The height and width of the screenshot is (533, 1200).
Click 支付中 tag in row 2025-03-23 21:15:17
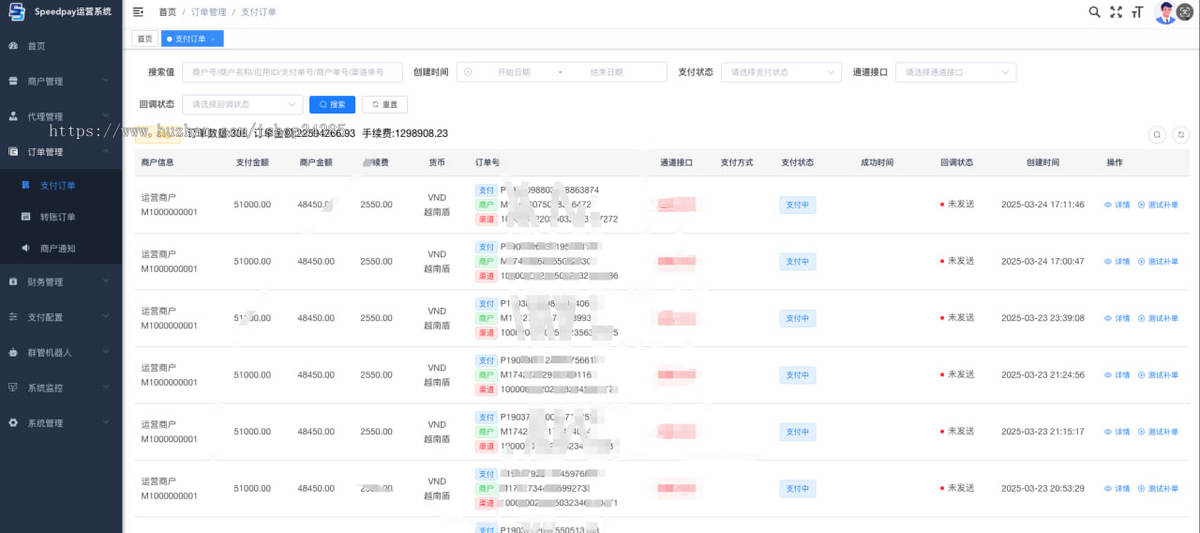click(x=797, y=432)
